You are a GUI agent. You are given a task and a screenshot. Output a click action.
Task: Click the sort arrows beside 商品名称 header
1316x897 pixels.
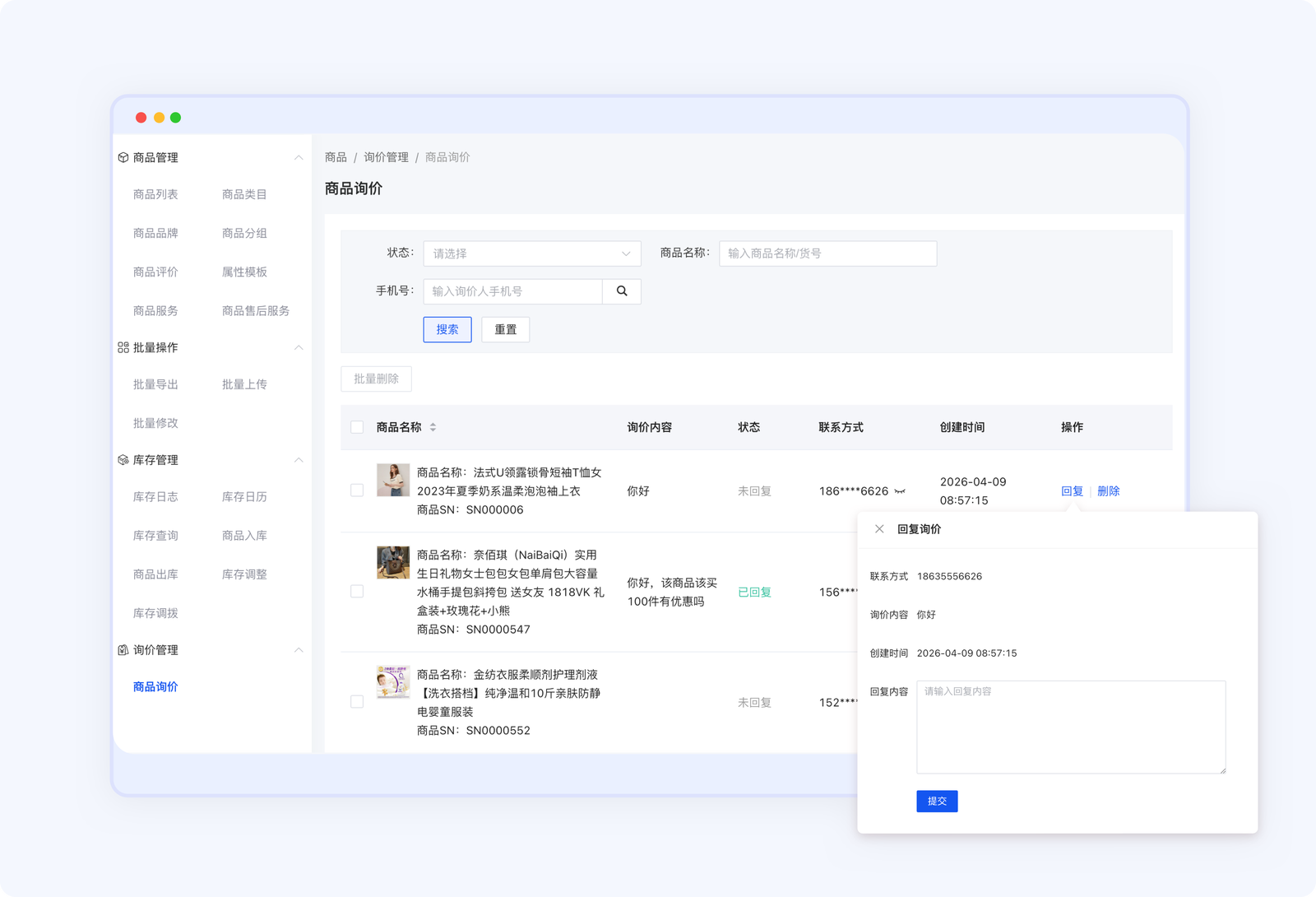pyautogui.click(x=433, y=427)
